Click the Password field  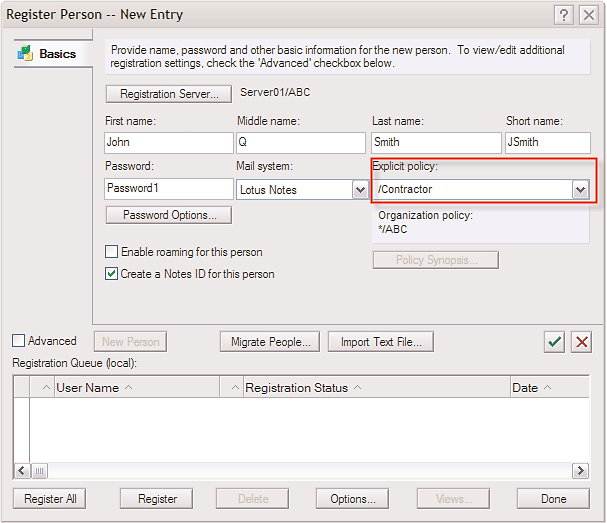pyautogui.click(x=169, y=189)
